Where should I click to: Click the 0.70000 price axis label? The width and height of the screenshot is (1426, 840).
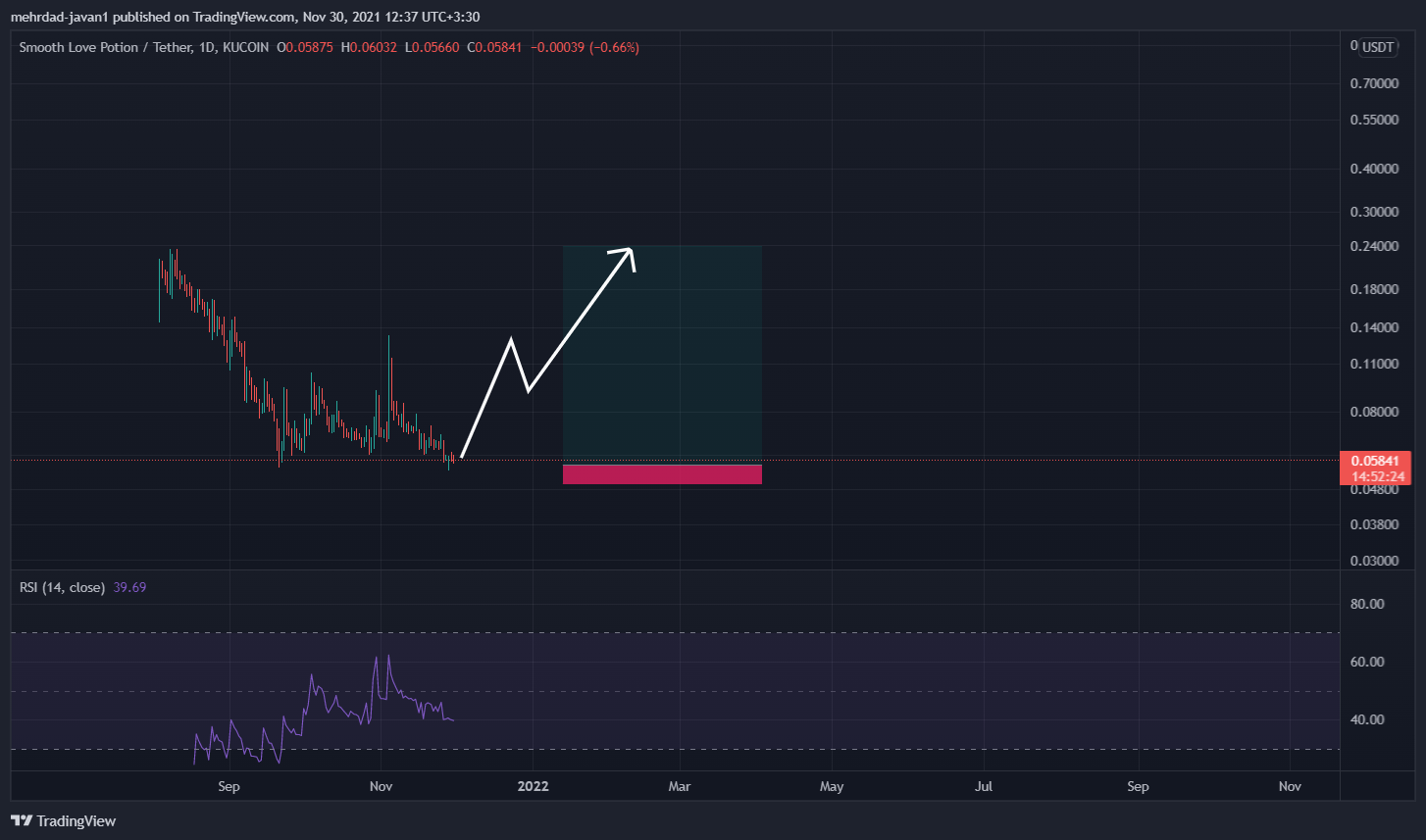[1373, 84]
